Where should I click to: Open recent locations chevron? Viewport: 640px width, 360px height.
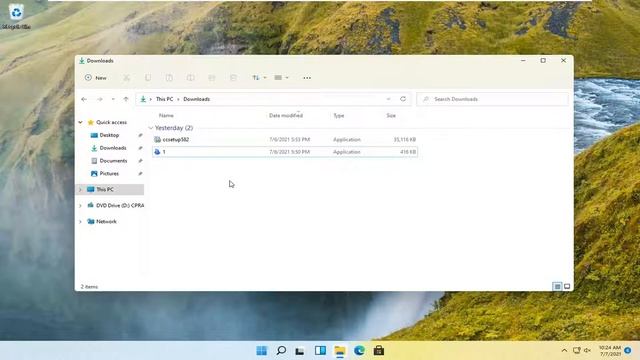(x=113, y=99)
